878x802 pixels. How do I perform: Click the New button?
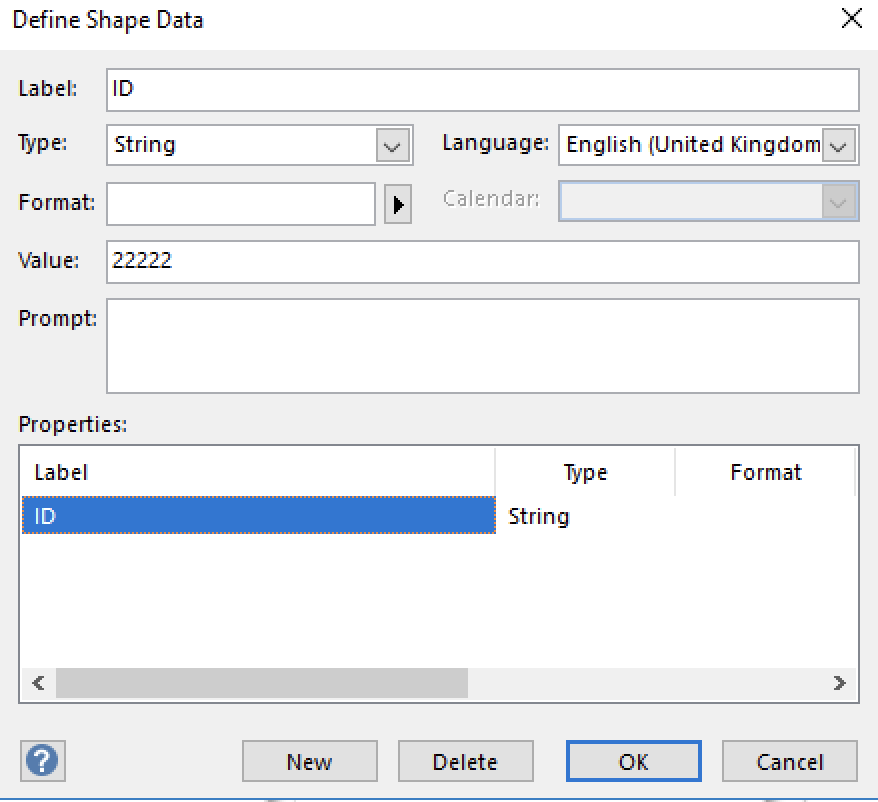pyautogui.click(x=310, y=761)
